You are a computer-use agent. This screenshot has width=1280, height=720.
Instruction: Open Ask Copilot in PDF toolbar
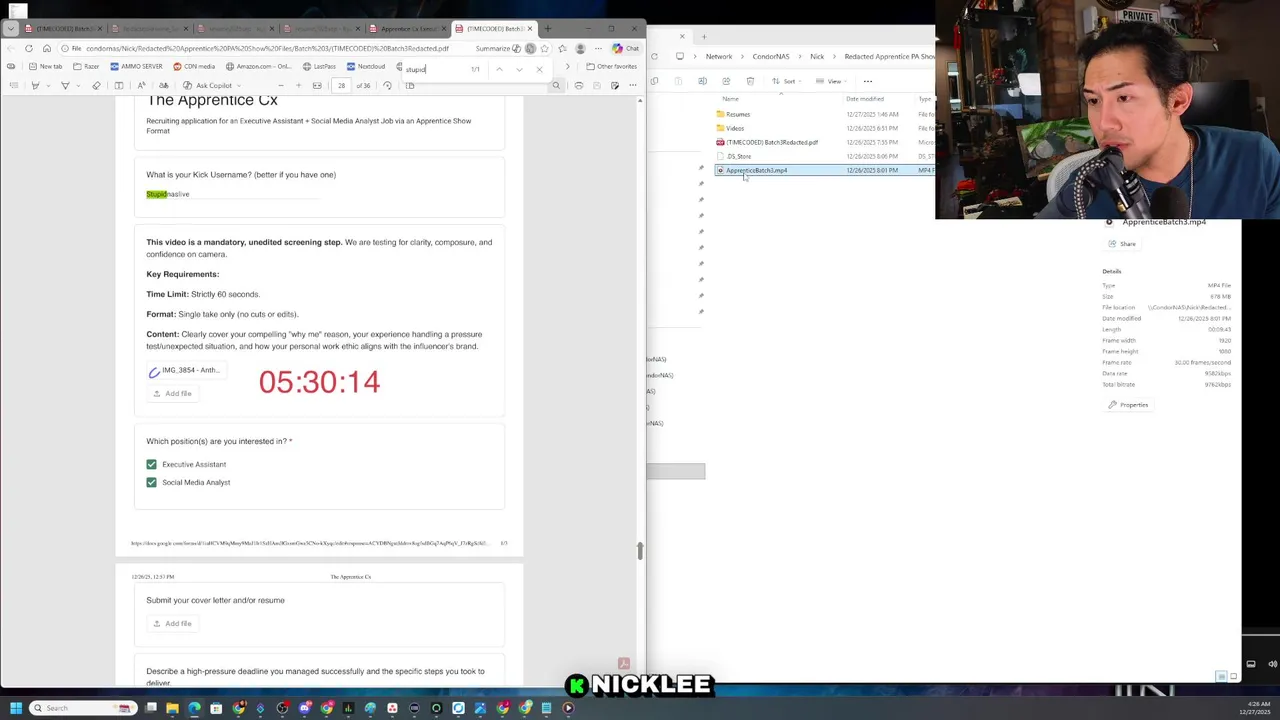[207, 85]
